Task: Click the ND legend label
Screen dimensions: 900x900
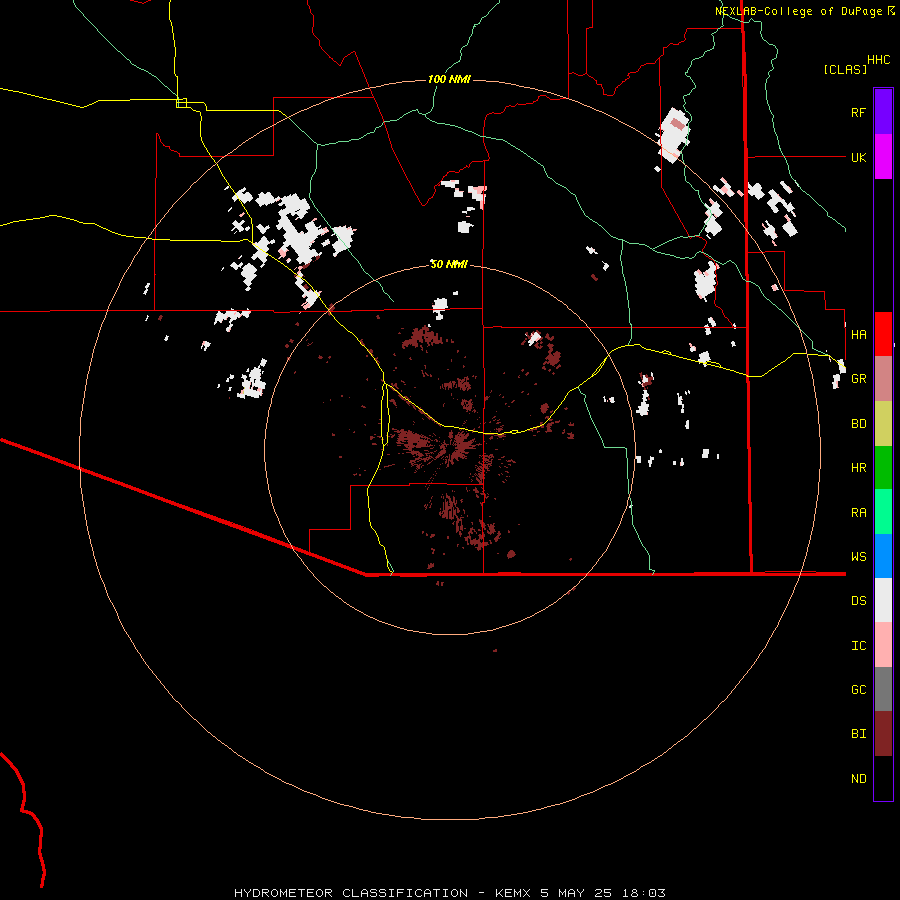Action: tap(858, 778)
